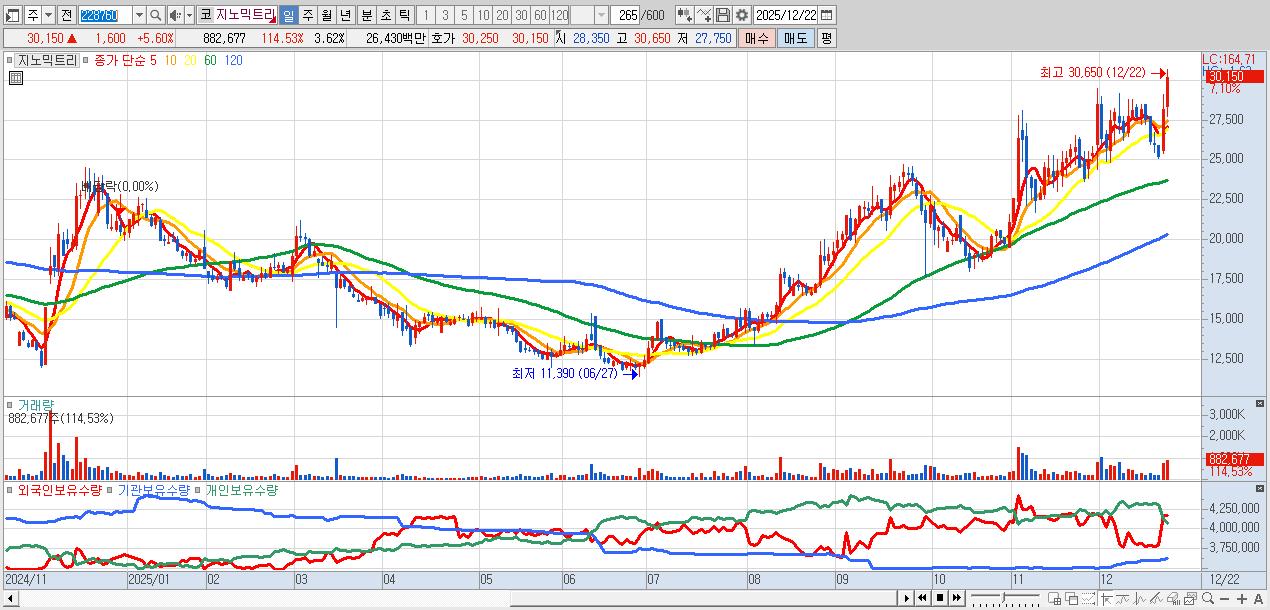Choose the 60 interval button

coord(540,15)
